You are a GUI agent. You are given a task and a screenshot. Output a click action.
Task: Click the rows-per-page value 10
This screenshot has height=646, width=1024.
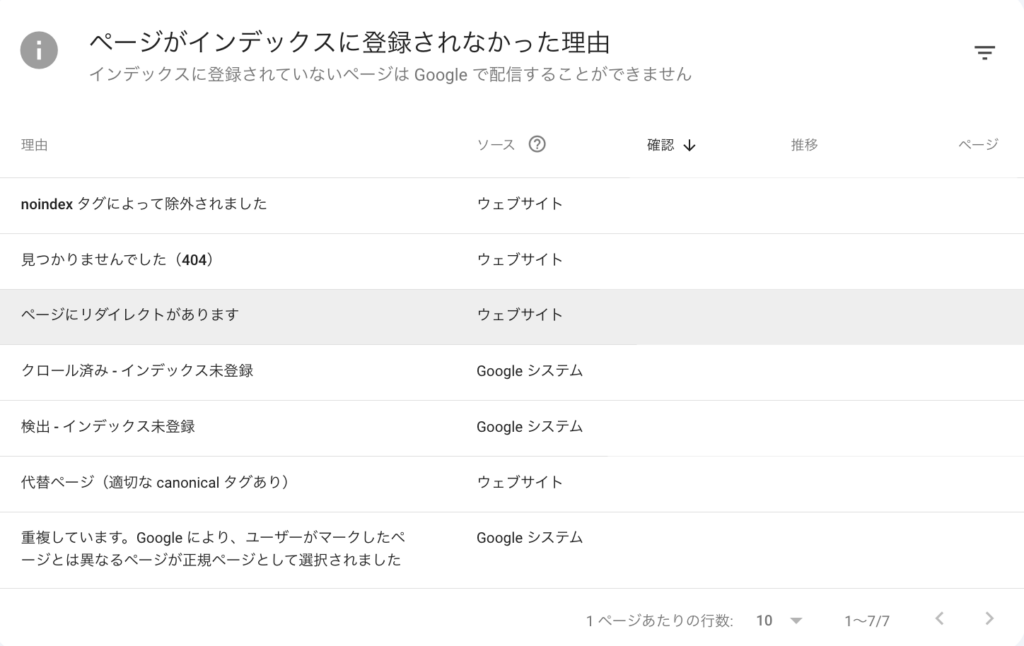pyautogui.click(x=764, y=621)
